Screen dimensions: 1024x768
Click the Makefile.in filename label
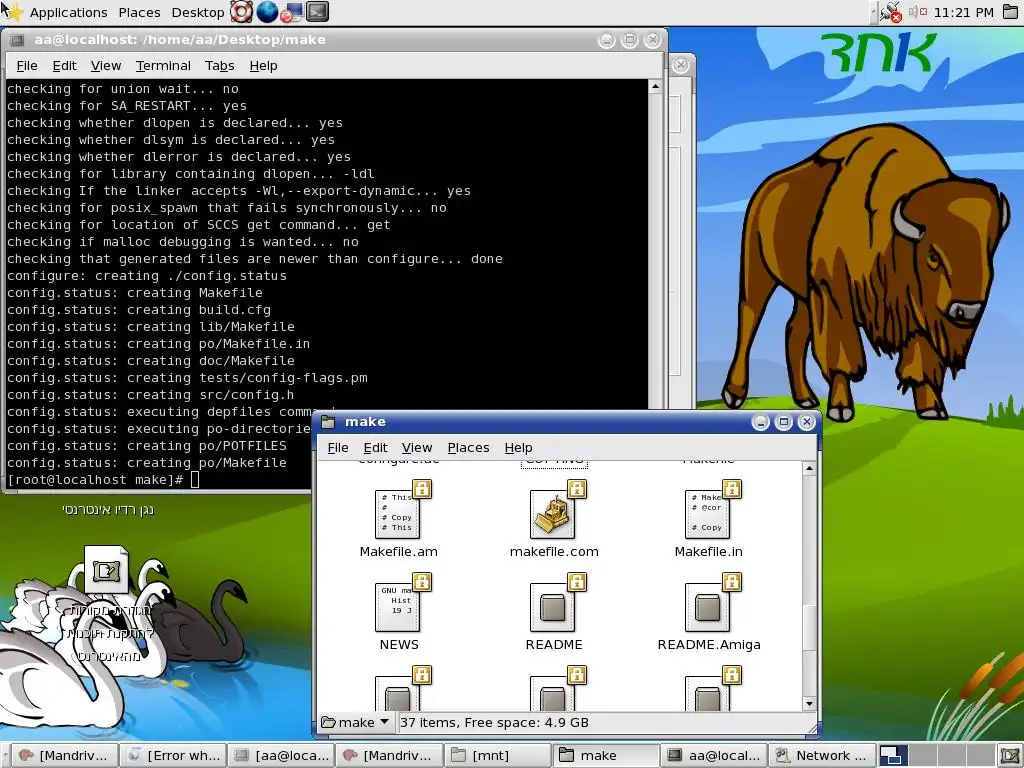709,552
